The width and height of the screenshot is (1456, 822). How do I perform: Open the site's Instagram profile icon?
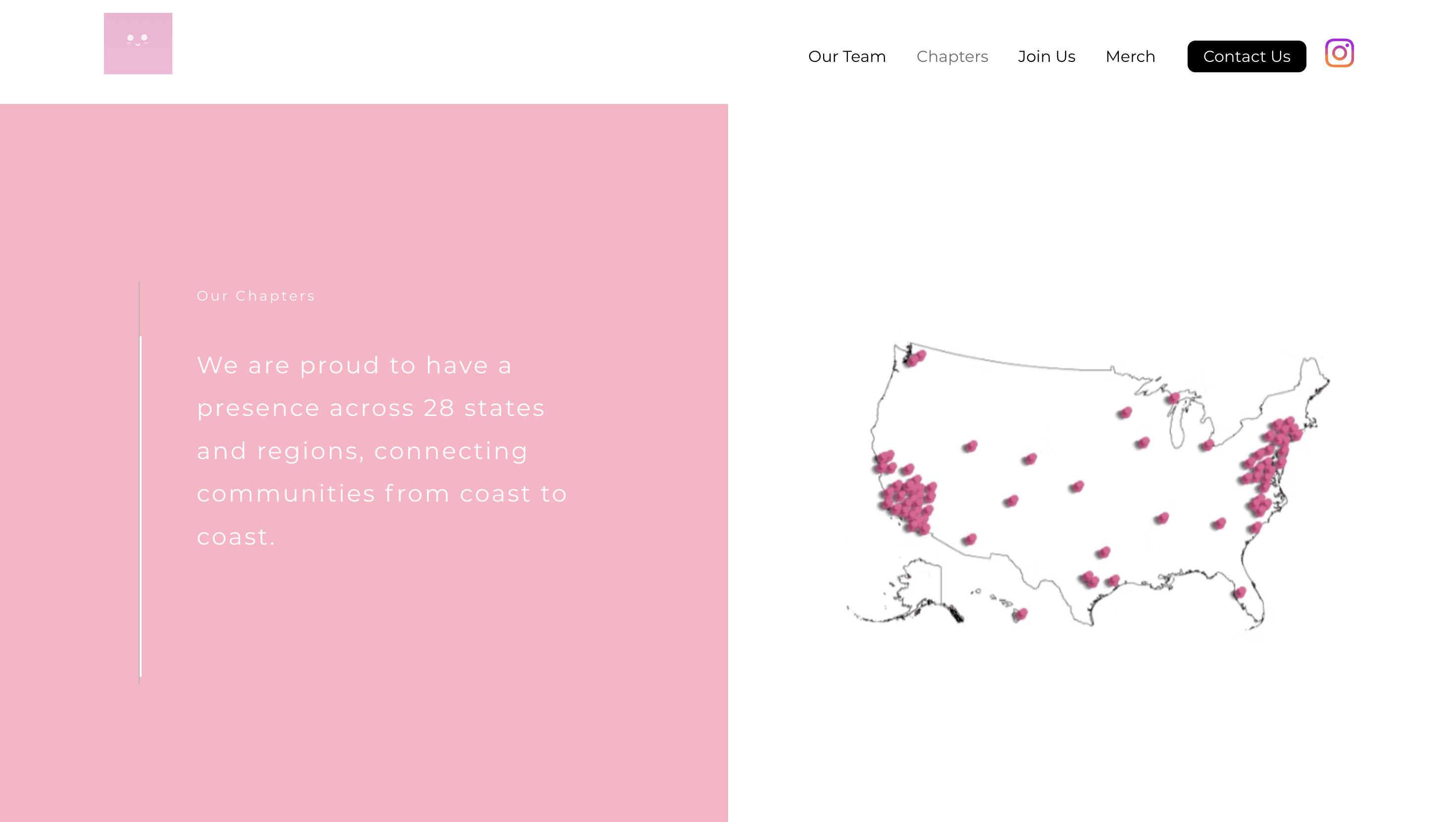click(x=1339, y=52)
